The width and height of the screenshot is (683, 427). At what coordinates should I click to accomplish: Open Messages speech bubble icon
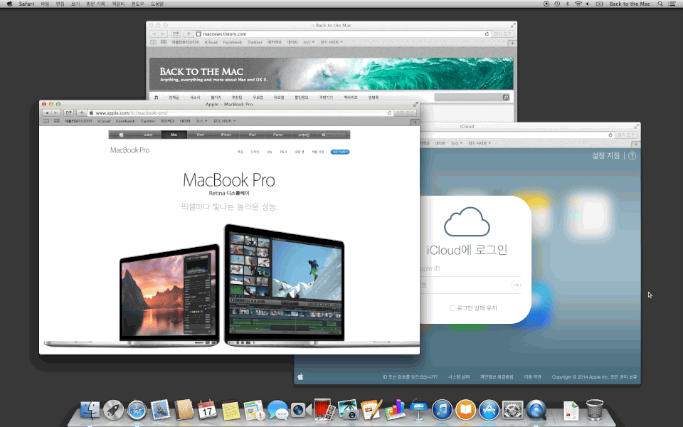277,410
